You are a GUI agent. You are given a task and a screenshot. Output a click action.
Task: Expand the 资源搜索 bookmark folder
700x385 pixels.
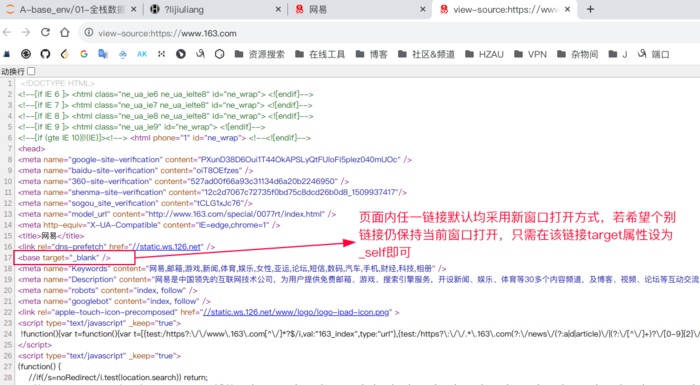259,54
